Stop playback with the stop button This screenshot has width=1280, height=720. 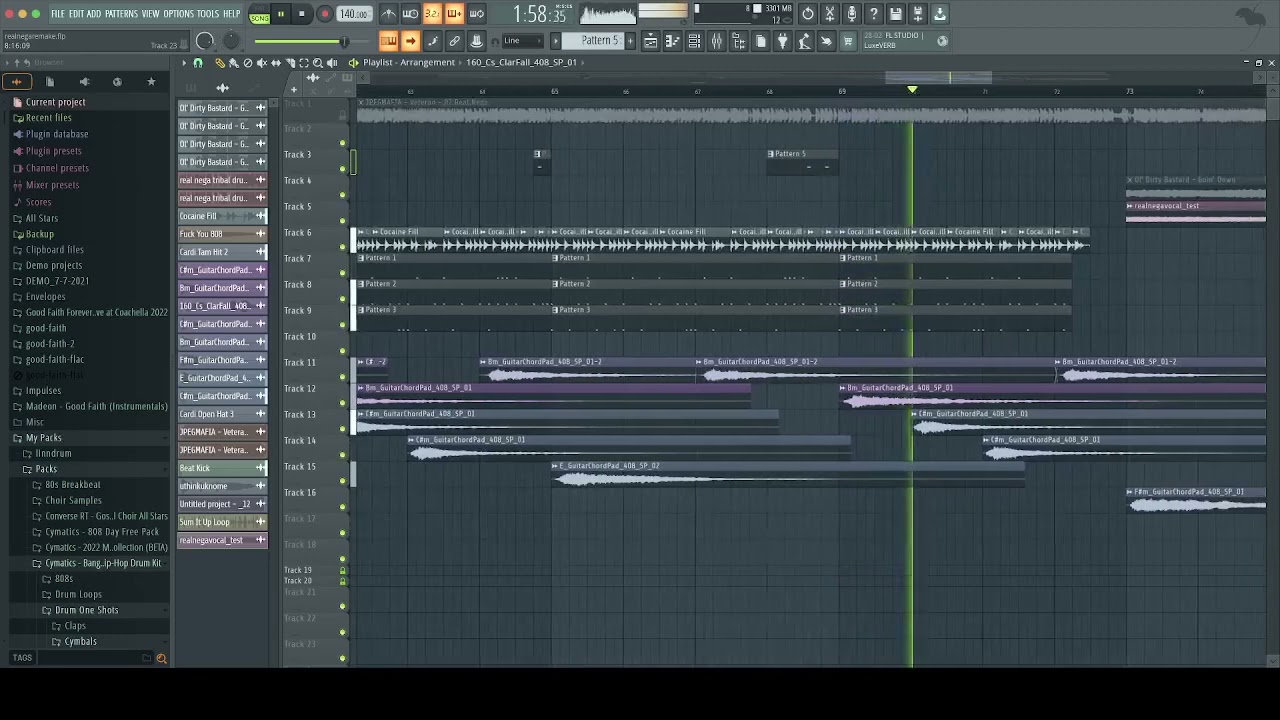click(302, 14)
